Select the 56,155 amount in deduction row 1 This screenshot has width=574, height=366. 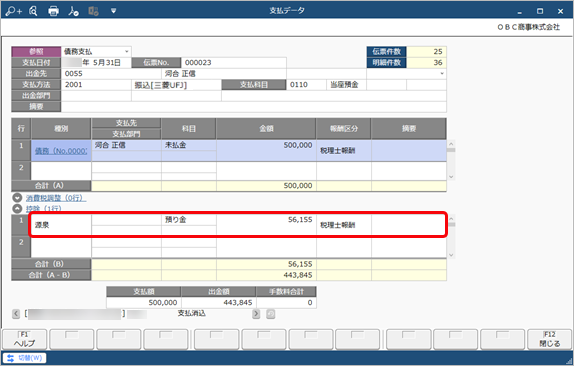(266, 225)
